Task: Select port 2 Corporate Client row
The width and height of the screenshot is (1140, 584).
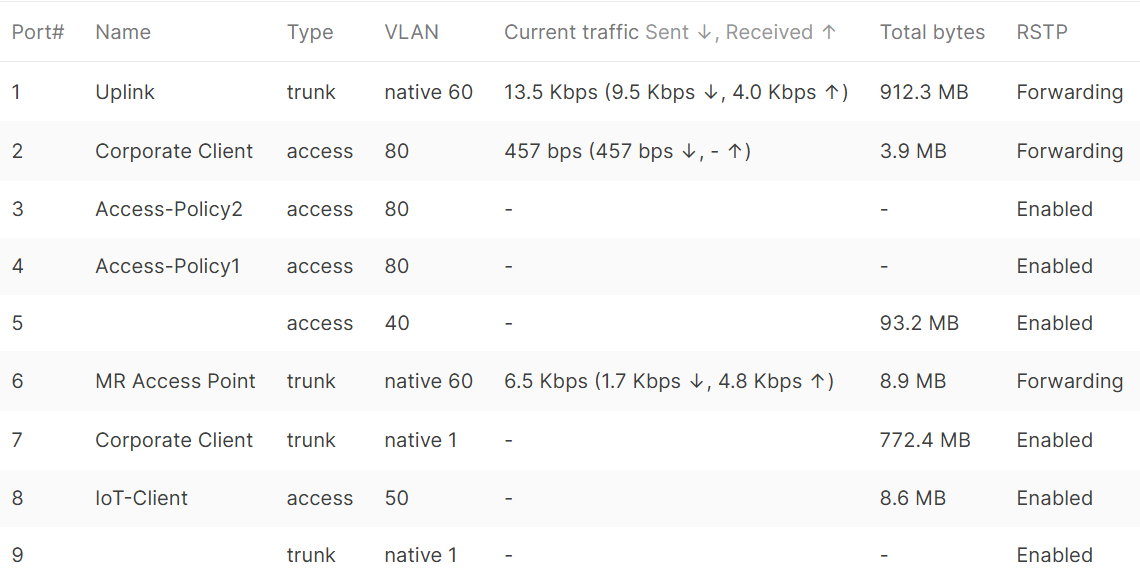Action: click(570, 151)
